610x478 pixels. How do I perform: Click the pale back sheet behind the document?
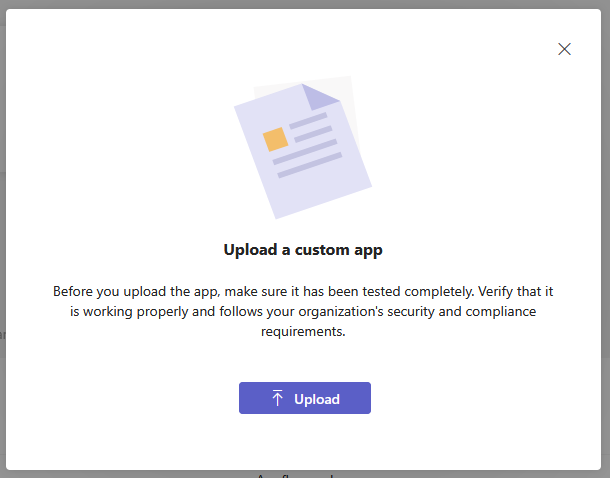point(354,110)
